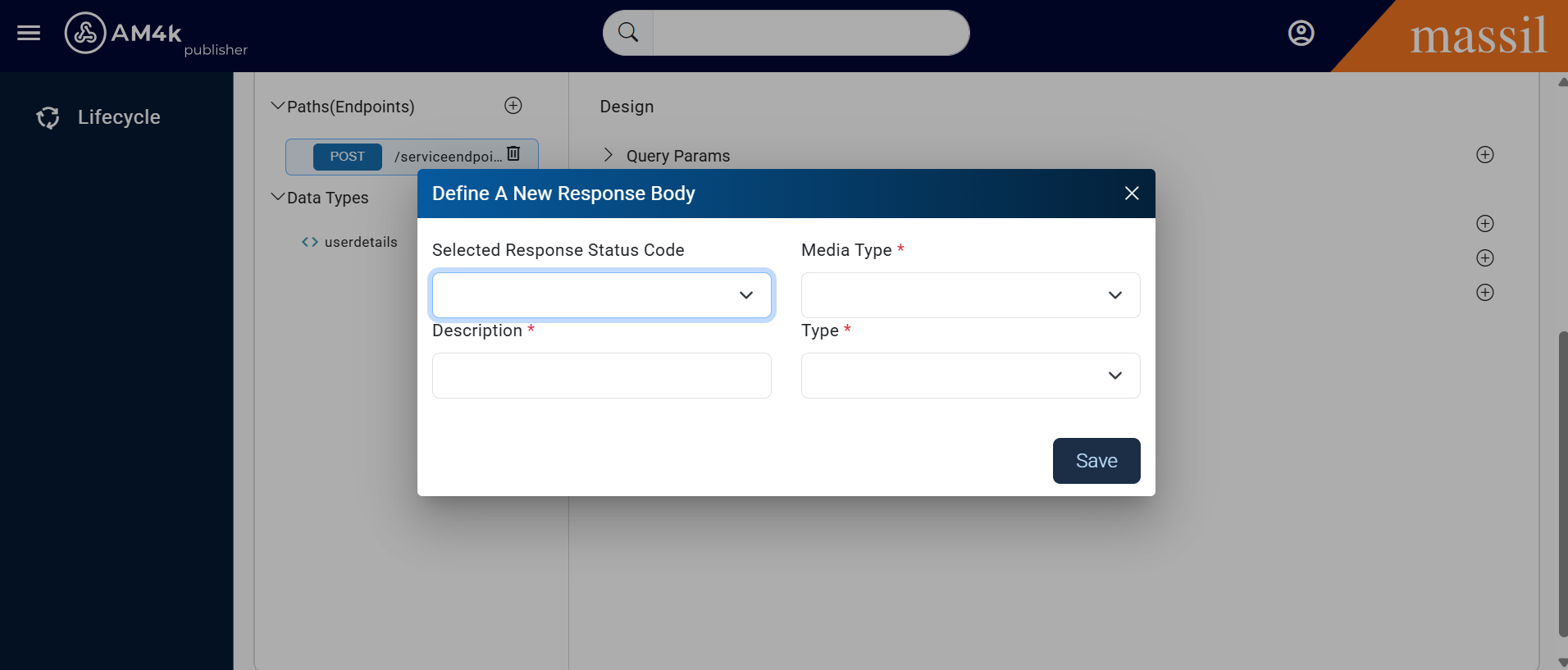Focus the Description text field
1568x670 pixels.
[x=601, y=376]
